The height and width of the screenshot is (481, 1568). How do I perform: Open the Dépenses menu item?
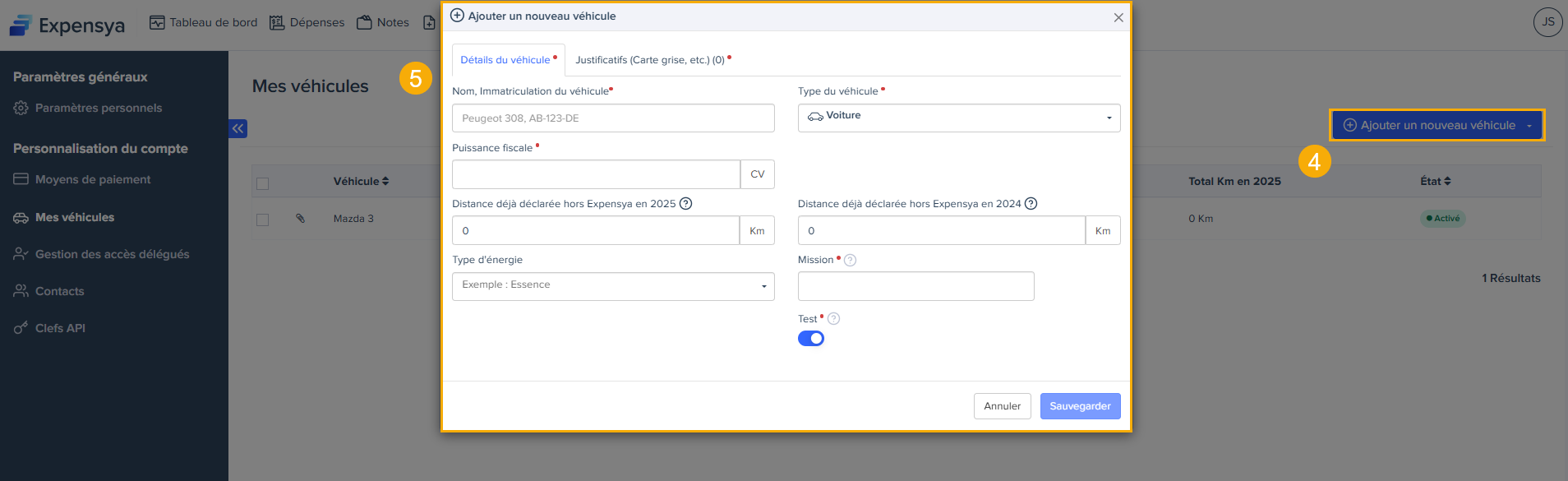pyautogui.click(x=307, y=22)
